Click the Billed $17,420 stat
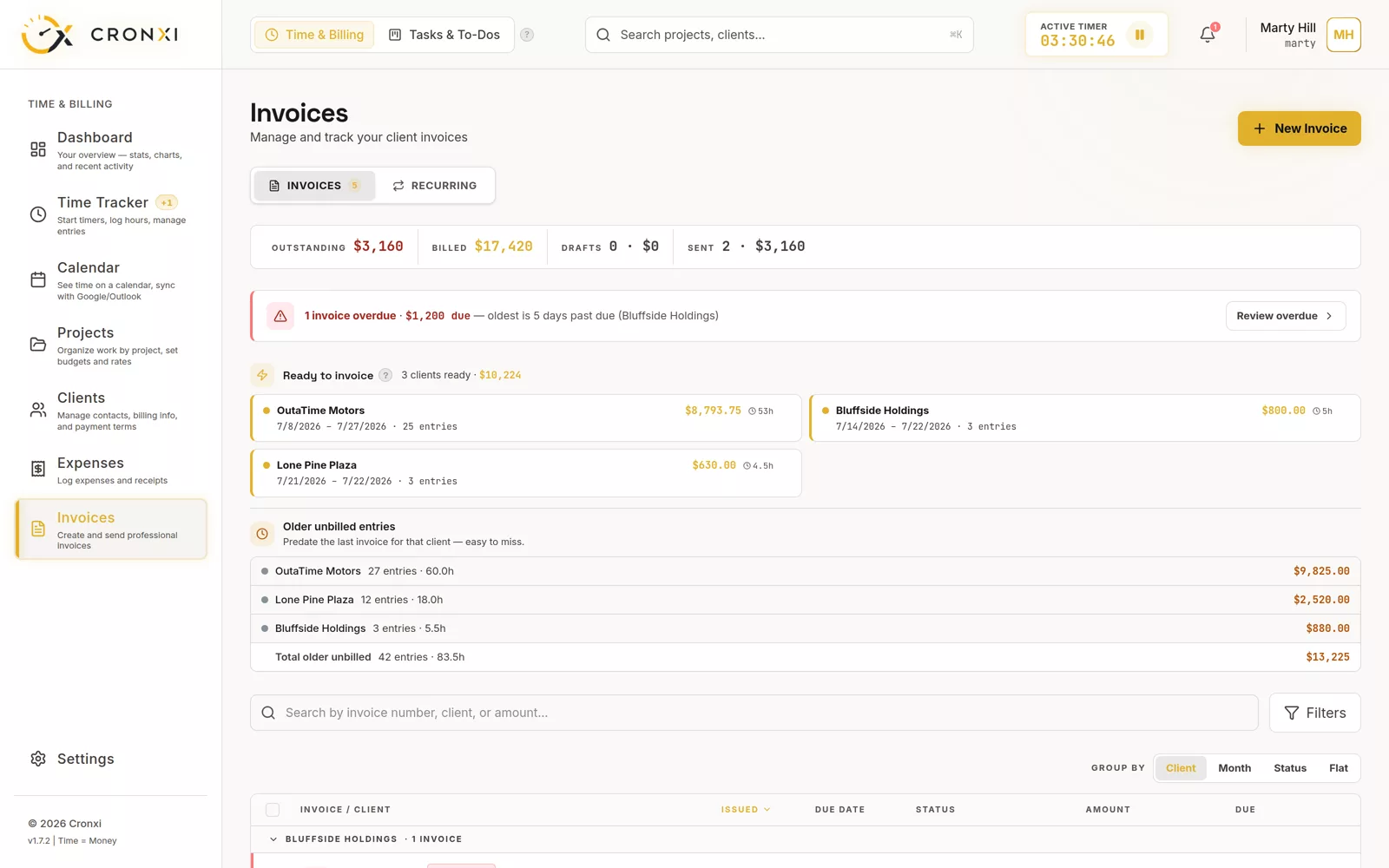Viewport: 1389px width, 868px height. click(482, 247)
